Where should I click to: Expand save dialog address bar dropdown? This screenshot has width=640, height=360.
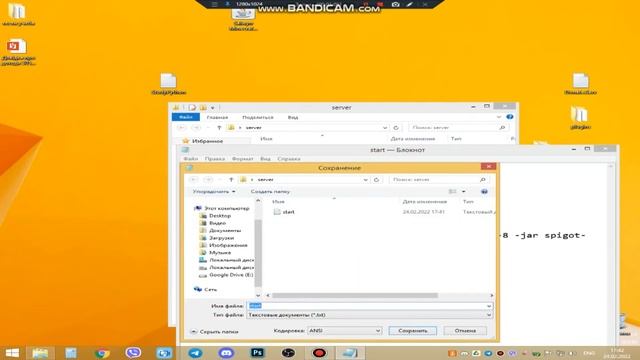click(x=365, y=180)
